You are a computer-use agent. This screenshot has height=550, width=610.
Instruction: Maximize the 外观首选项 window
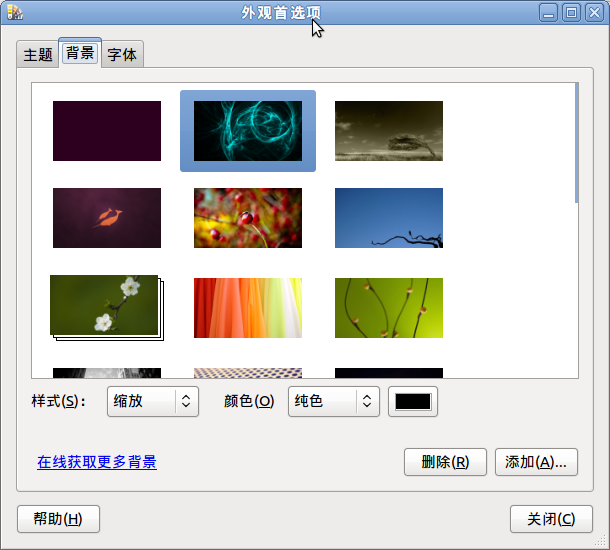[571, 13]
